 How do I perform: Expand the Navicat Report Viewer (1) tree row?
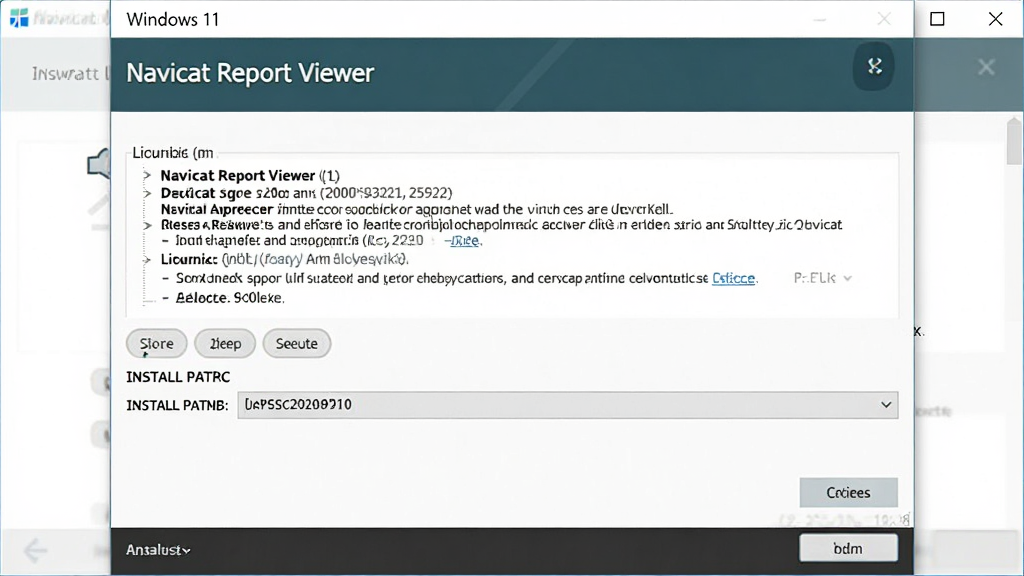pyautogui.click(x=147, y=176)
